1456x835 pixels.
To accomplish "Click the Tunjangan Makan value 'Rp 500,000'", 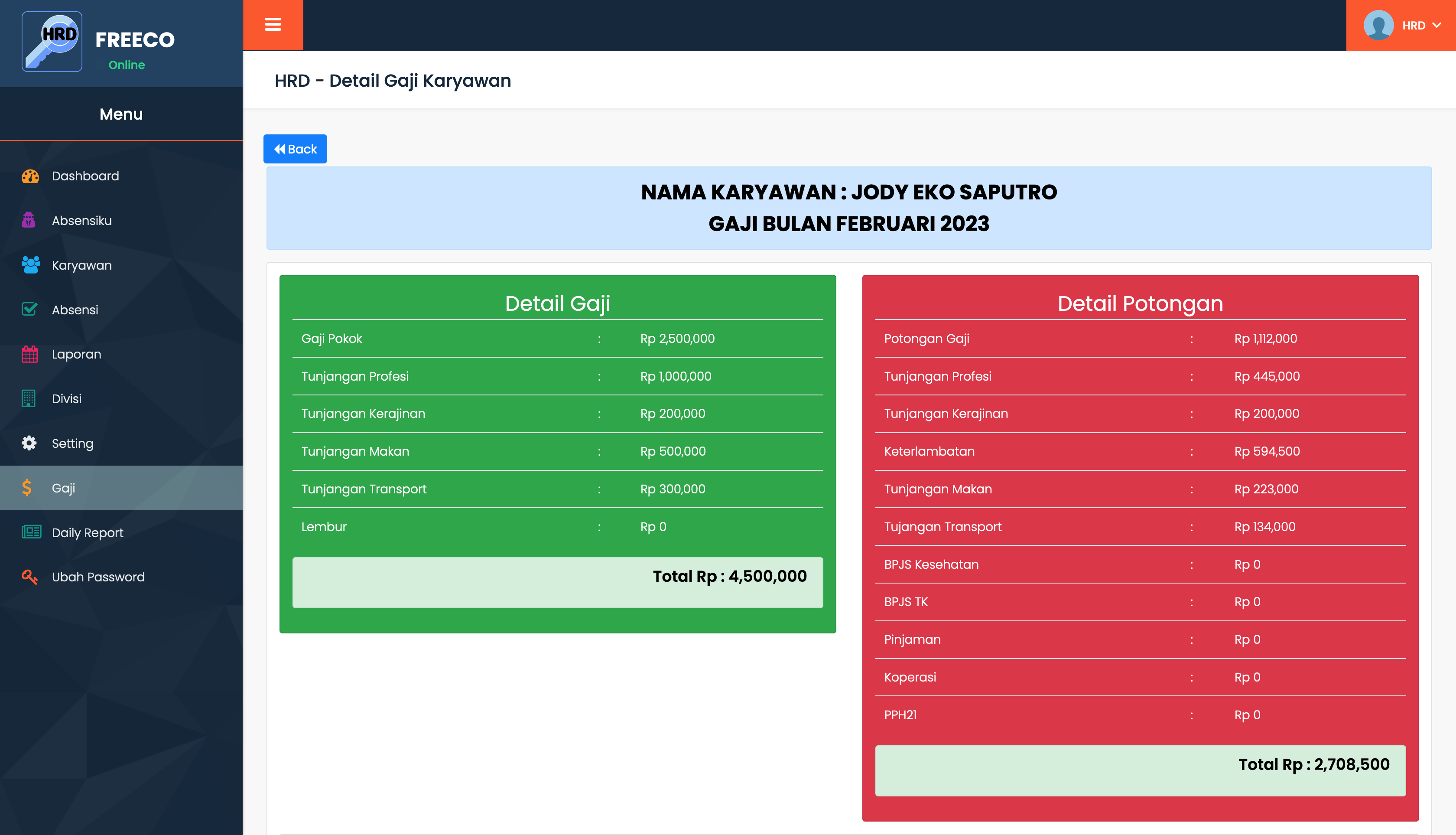I will 673,451.
